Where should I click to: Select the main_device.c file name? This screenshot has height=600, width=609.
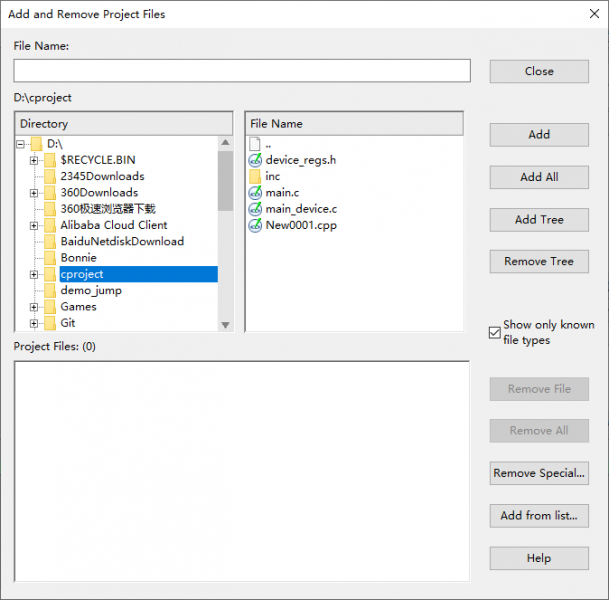click(301, 209)
